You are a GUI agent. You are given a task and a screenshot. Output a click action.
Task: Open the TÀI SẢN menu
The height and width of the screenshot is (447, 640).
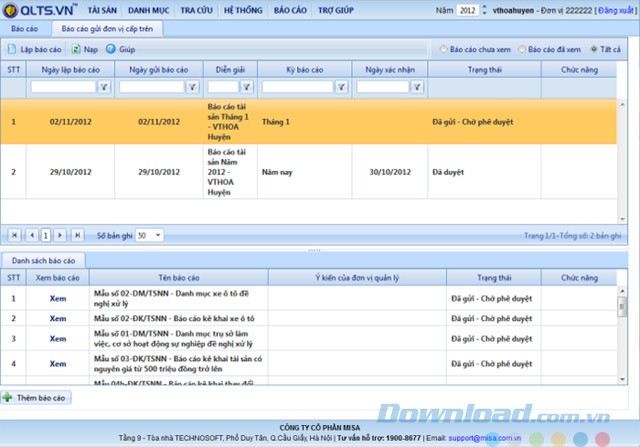103,9
